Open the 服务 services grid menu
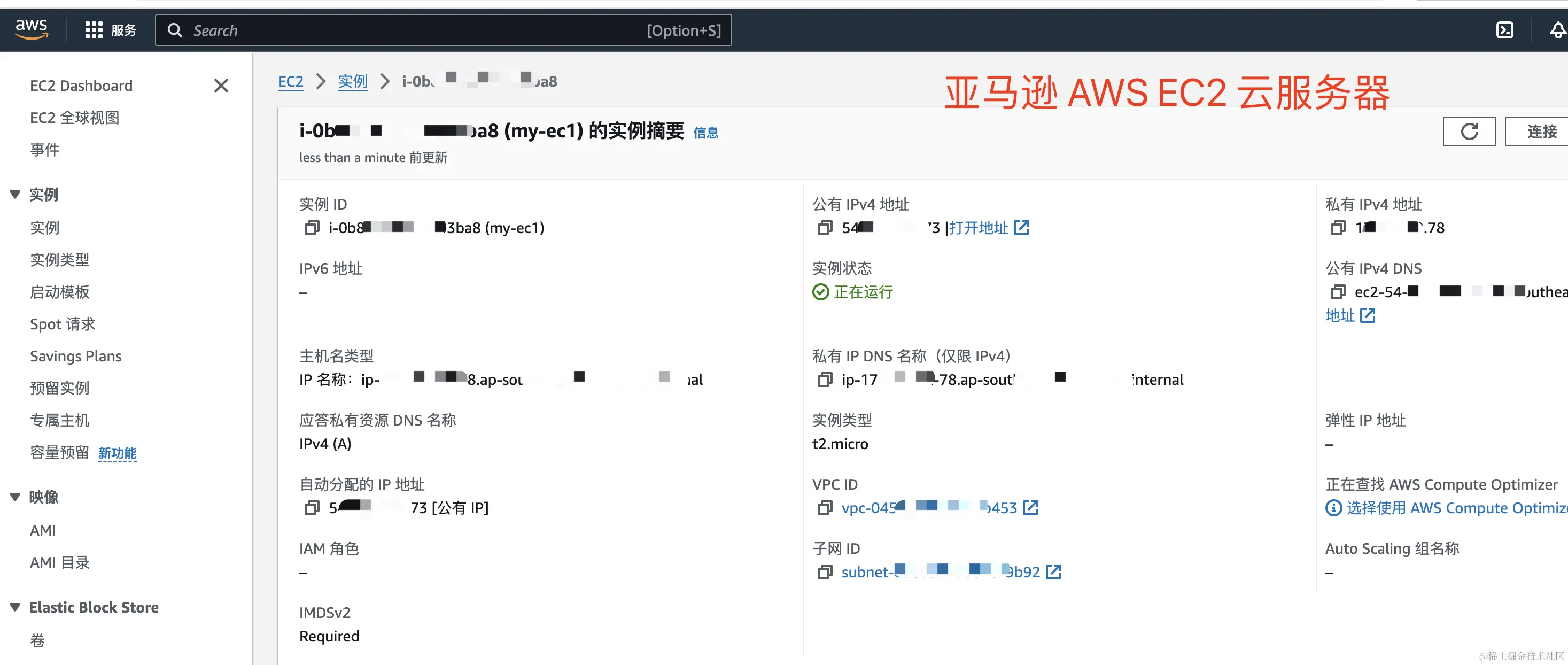Image resolution: width=1568 pixels, height=665 pixels. (110, 30)
